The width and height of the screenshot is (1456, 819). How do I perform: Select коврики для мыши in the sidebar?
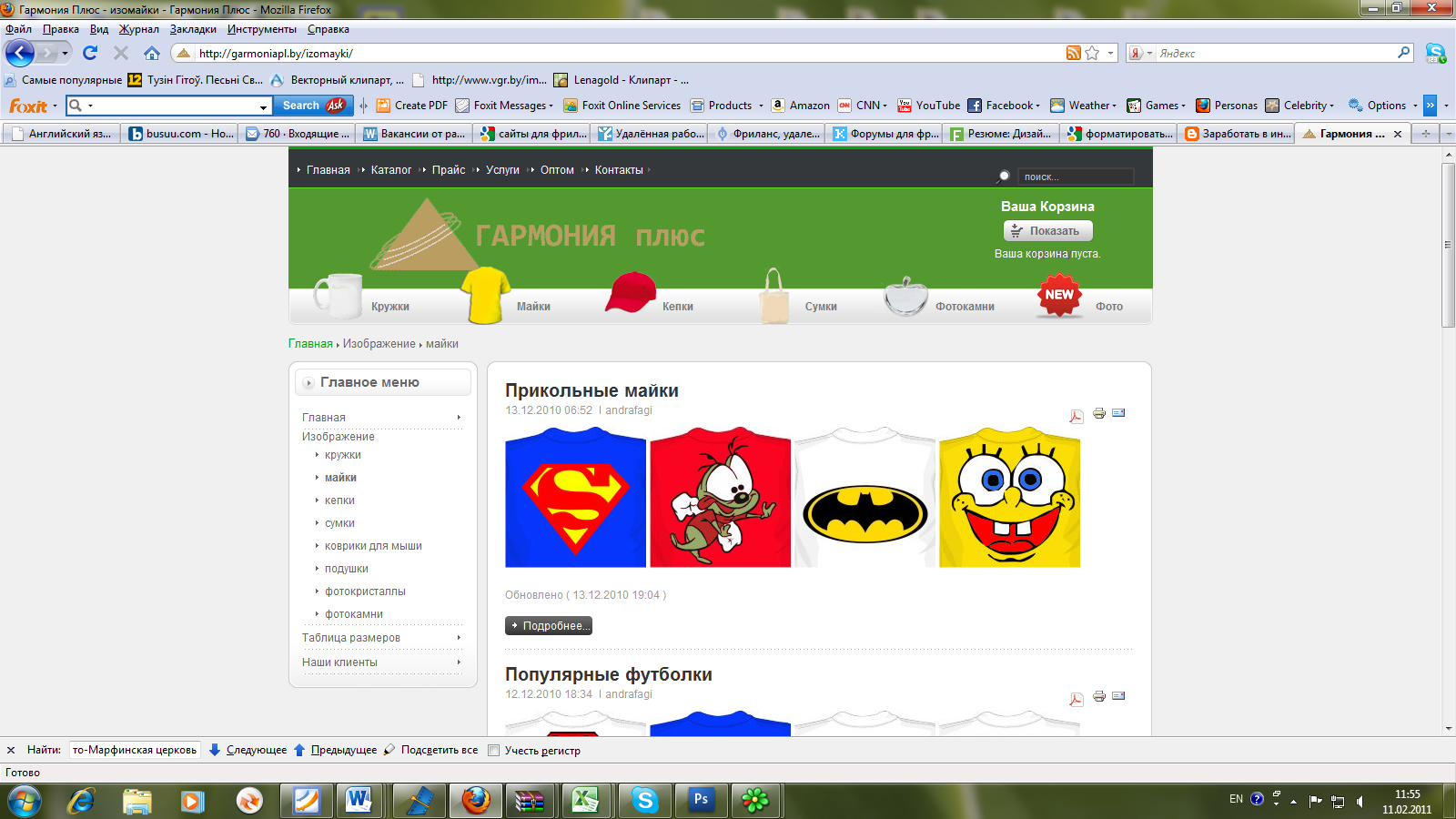(373, 546)
